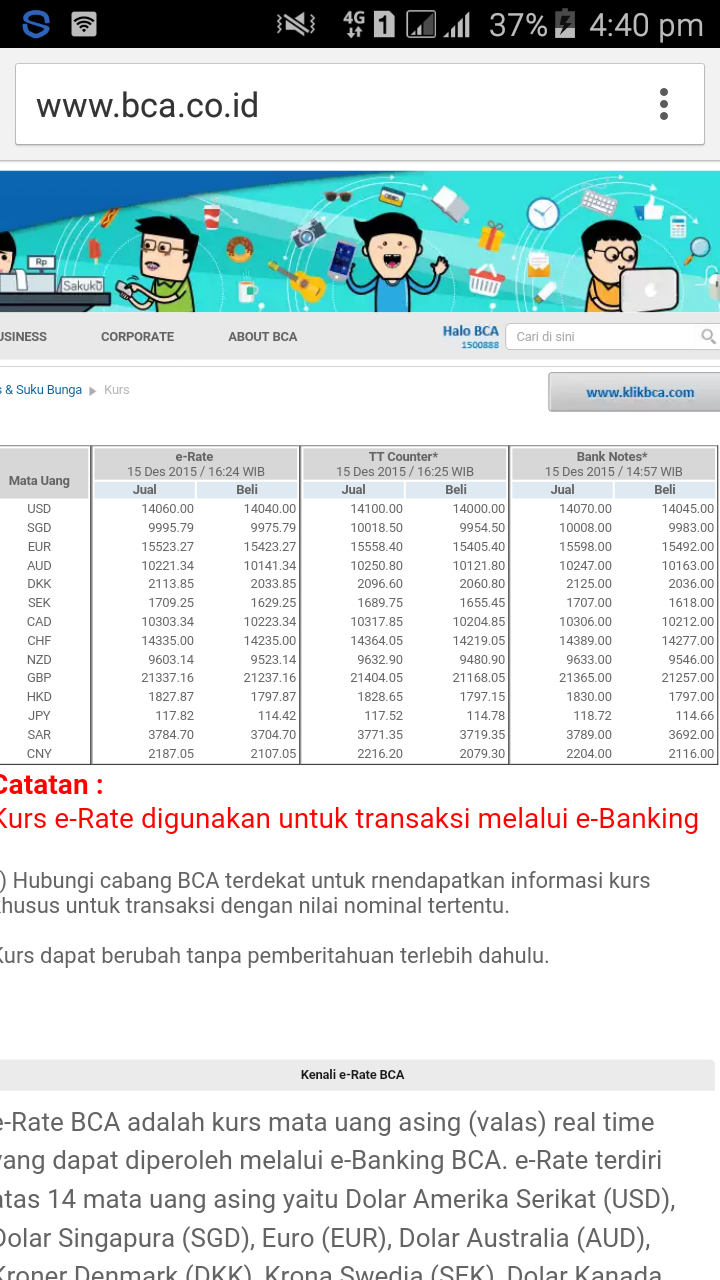
Task: Click the CAD currency row label
Action: click(x=39, y=622)
